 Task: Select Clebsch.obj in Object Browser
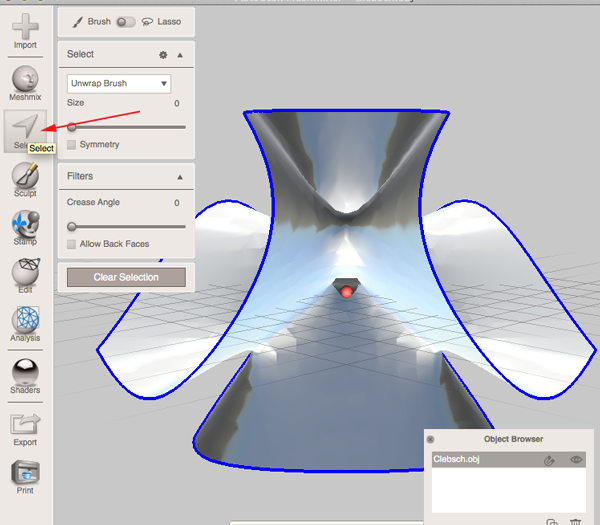click(509, 460)
